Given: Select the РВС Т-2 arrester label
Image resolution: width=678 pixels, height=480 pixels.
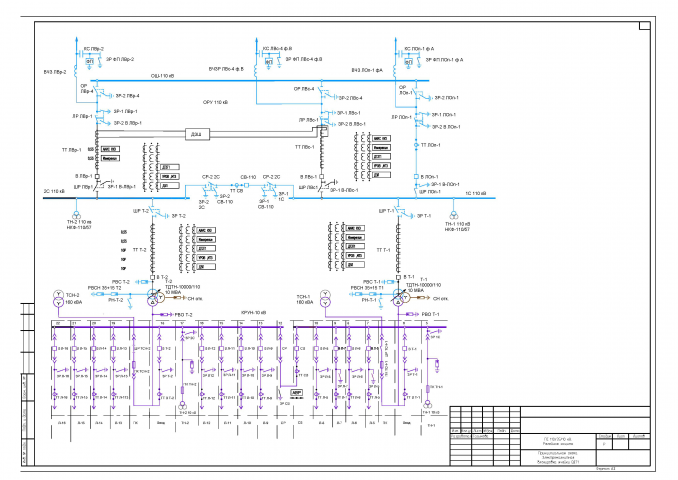Looking at the screenshot, I should point(121,282).
